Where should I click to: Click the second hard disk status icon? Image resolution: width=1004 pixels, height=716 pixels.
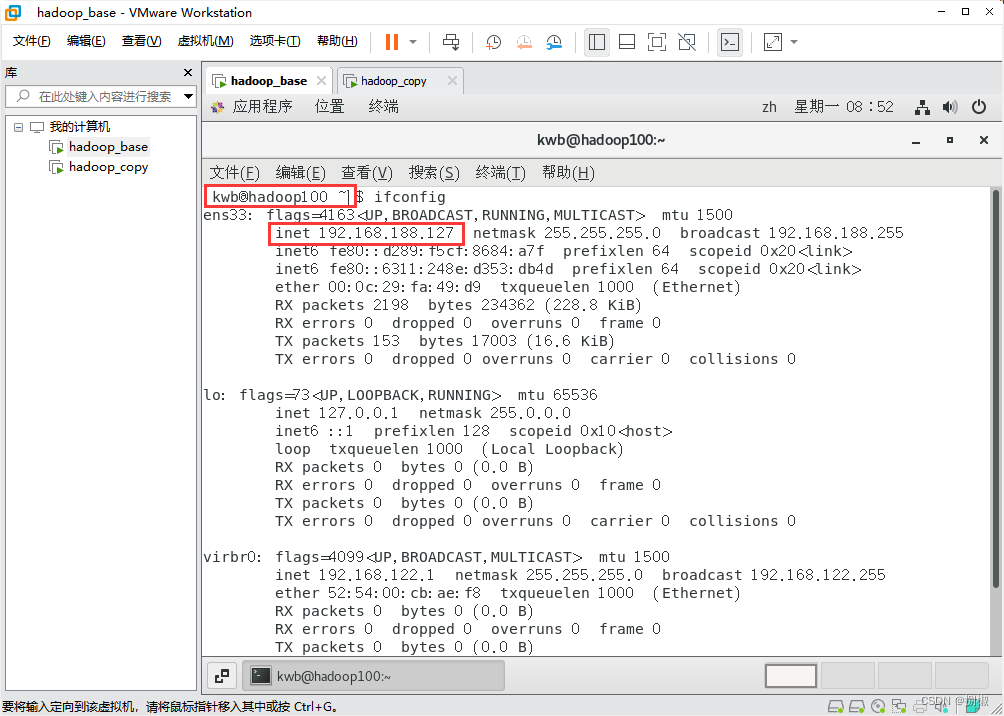click(856, 707)
